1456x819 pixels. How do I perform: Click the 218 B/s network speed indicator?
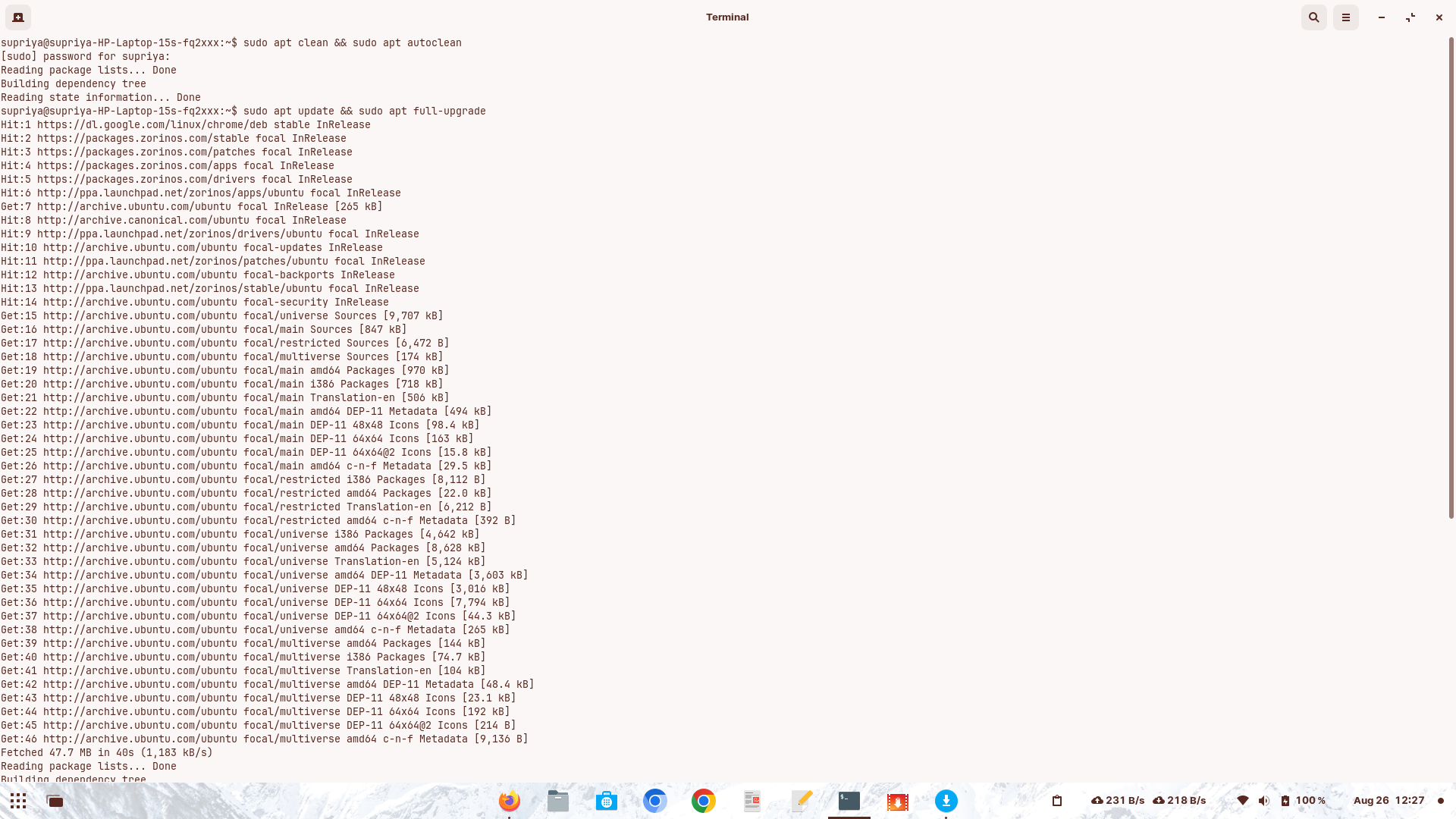point(1180,801)
